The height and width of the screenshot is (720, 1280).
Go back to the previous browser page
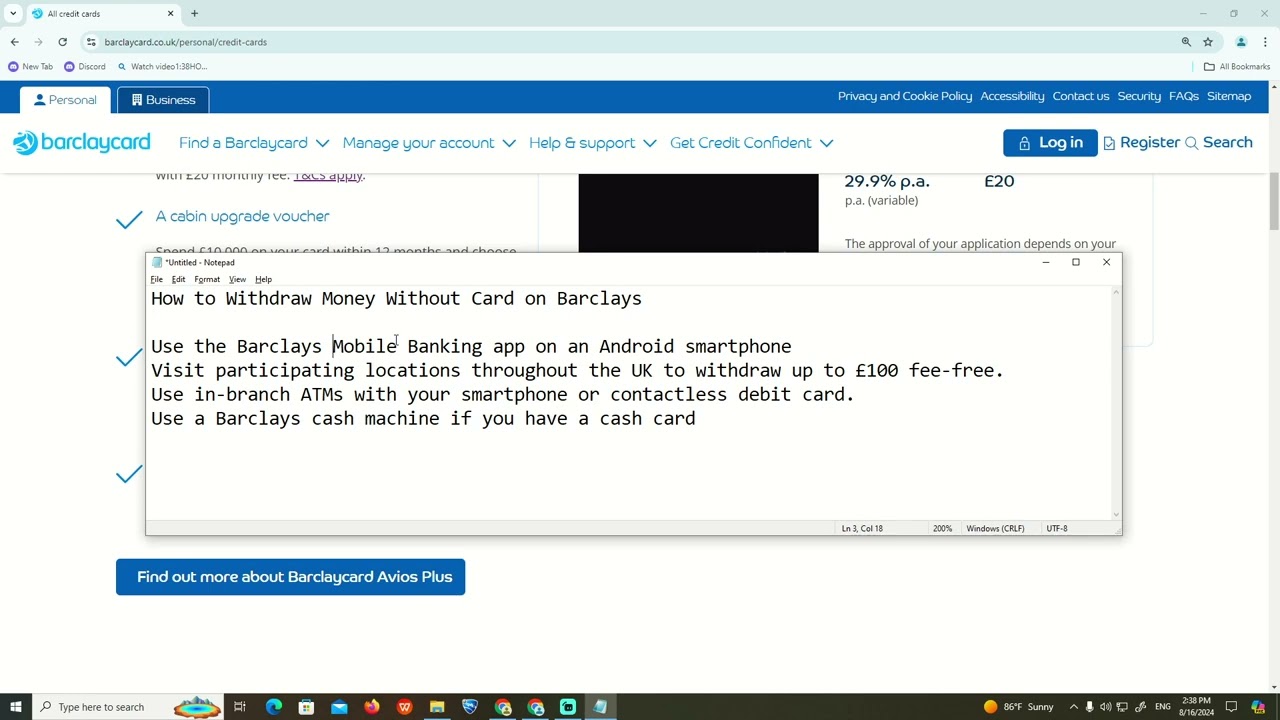(x=14, y=42)
